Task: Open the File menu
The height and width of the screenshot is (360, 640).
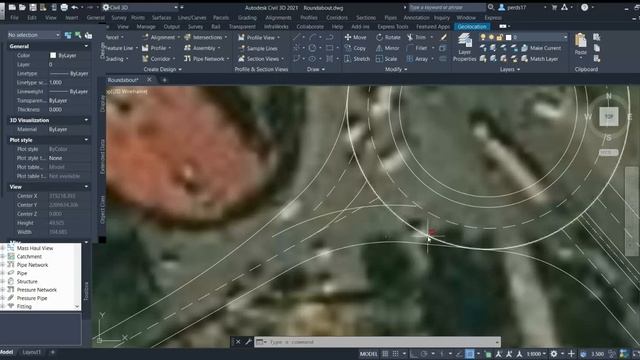Action: tap(14, 18)
